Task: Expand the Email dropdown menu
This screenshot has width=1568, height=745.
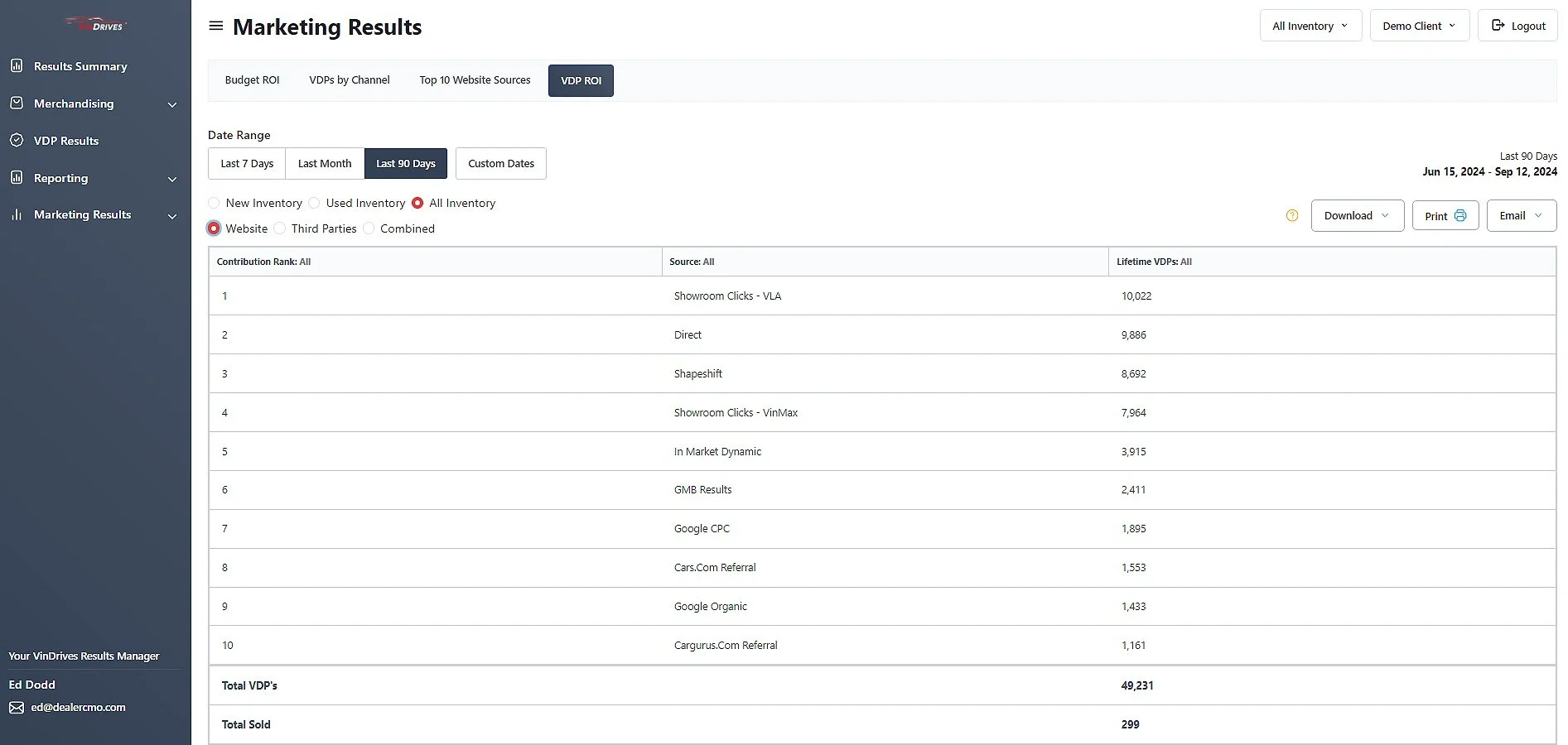Action: 1521,215
